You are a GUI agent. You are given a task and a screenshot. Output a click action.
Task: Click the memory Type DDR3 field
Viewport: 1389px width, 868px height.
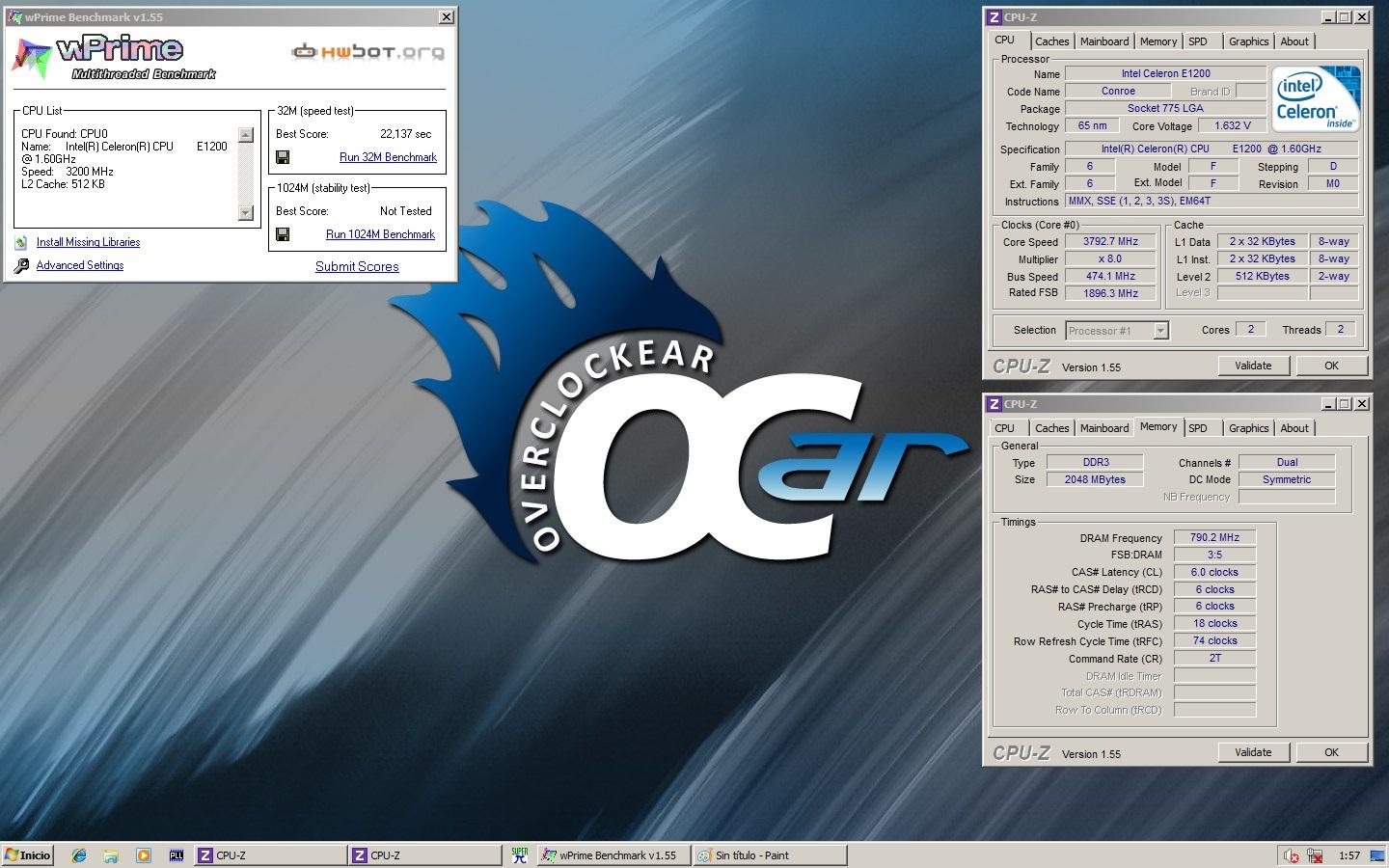pyautogui.click(x=1095, y=462)
